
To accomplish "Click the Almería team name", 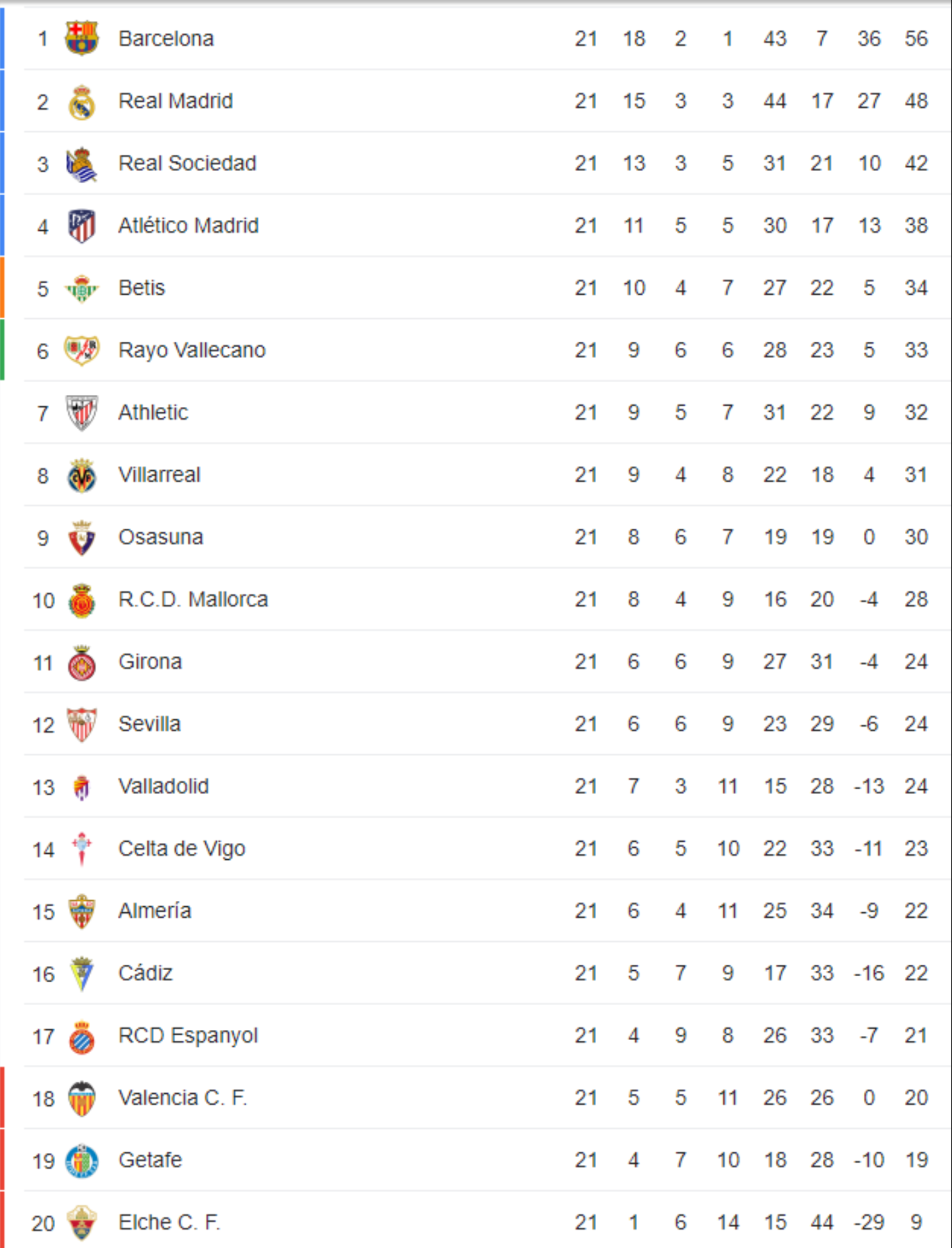I will [x=155, y=911].
